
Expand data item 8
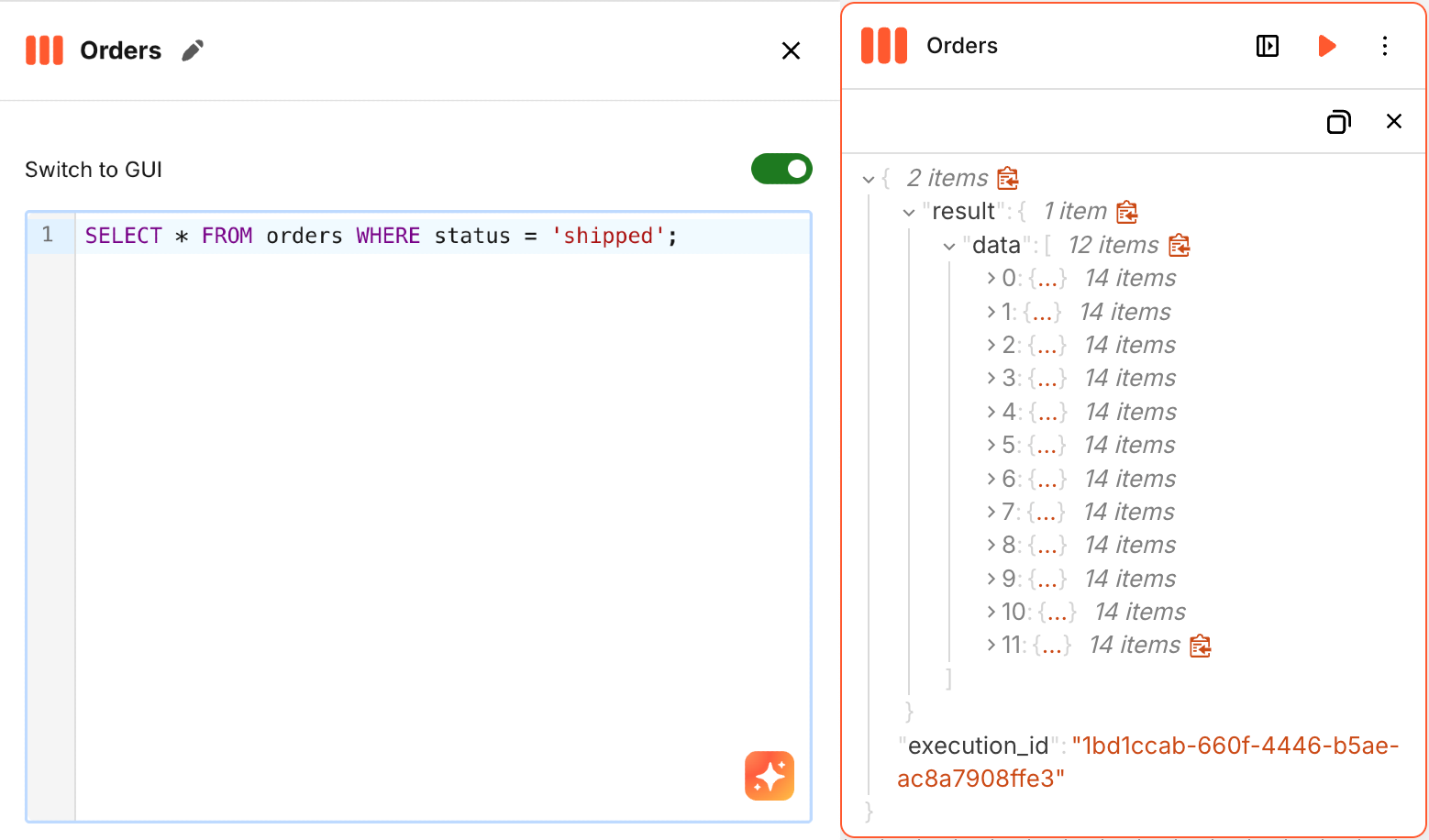pyautogui.click(x=991, y=545)
